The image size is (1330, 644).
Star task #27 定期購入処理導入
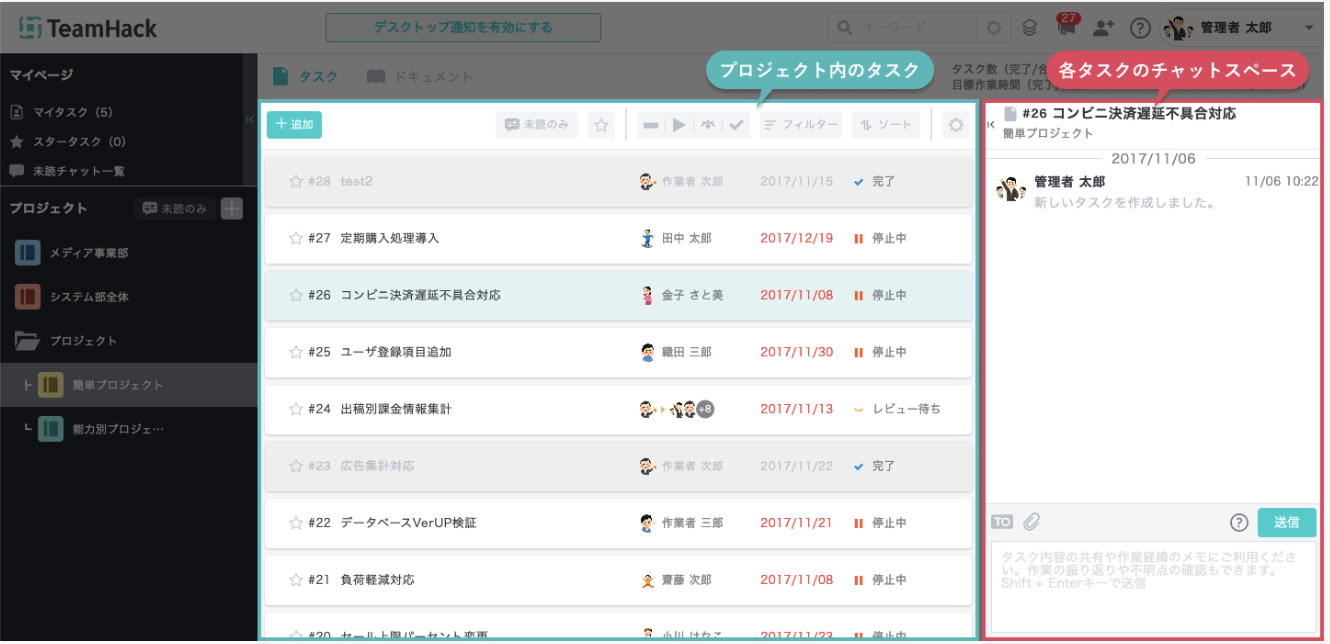click(295, 238)
